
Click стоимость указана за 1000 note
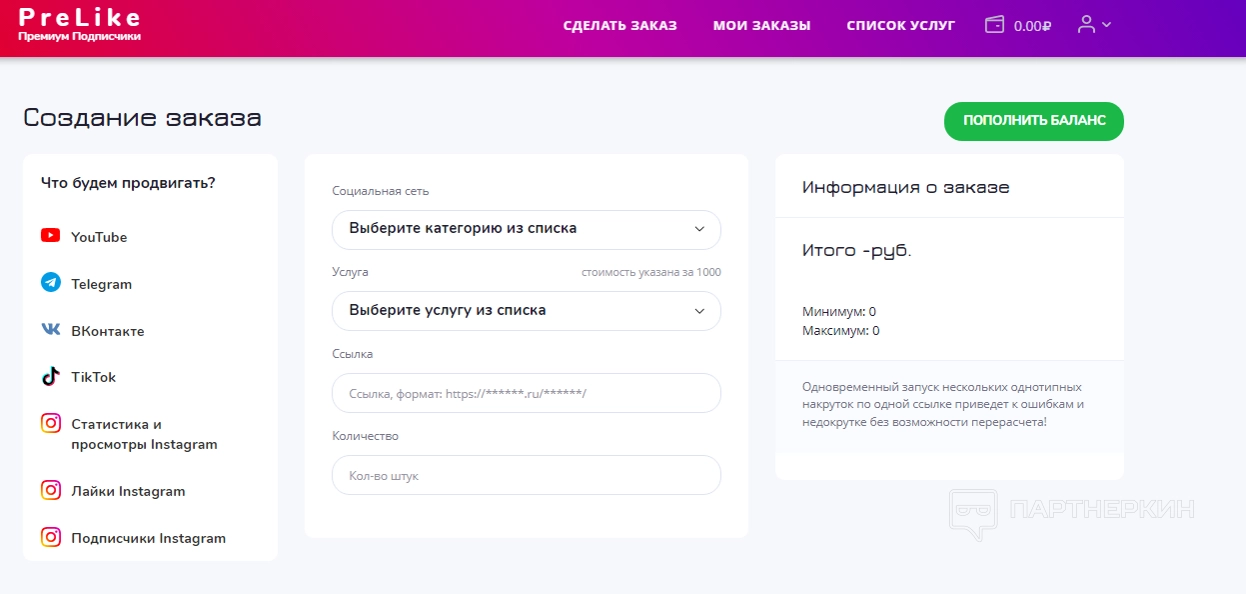pyautogui.click(x=651, y=272)
